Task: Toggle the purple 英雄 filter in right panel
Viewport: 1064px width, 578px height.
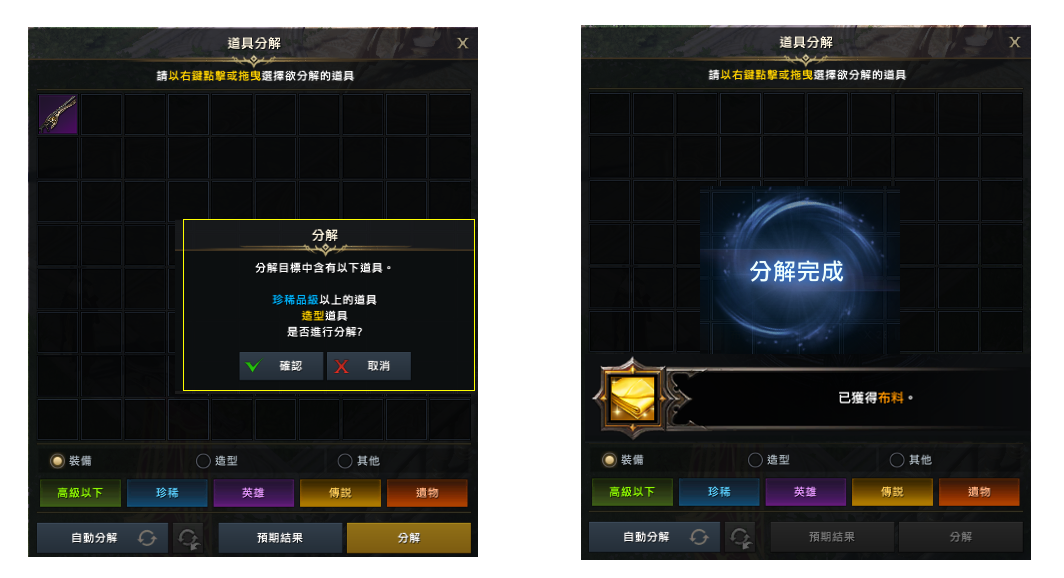Action: [805, 492]
